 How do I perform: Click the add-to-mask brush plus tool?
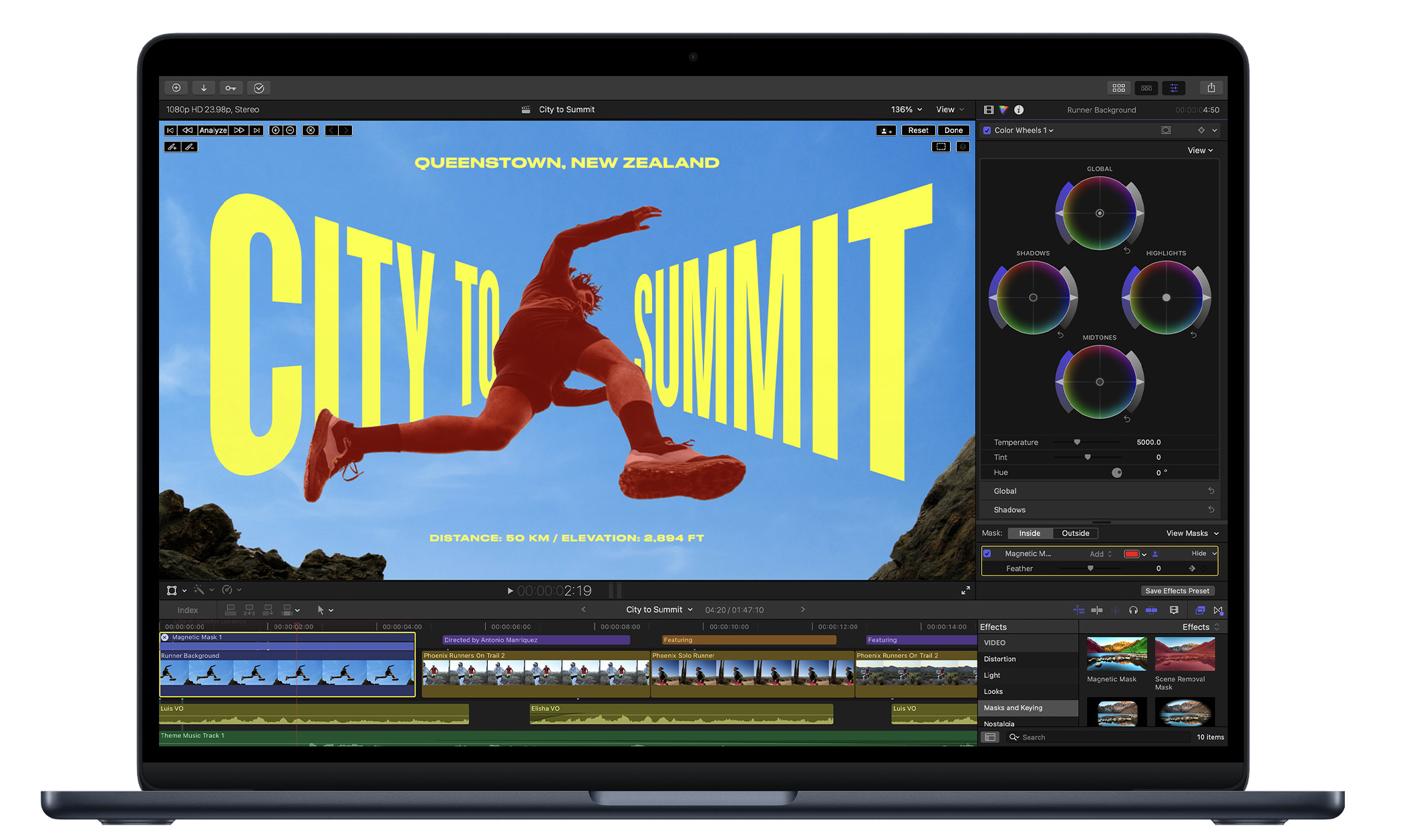(172, 147)
